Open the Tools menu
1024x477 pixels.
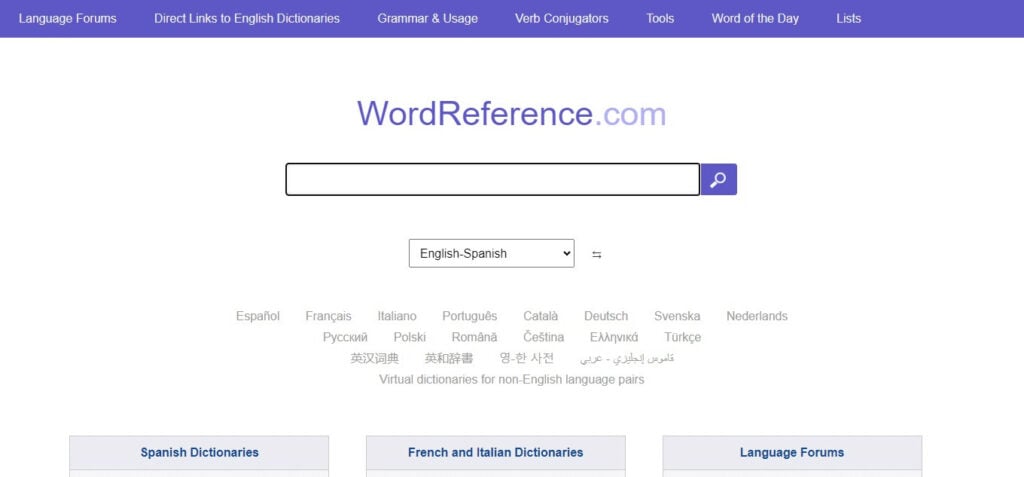(660, 18)
